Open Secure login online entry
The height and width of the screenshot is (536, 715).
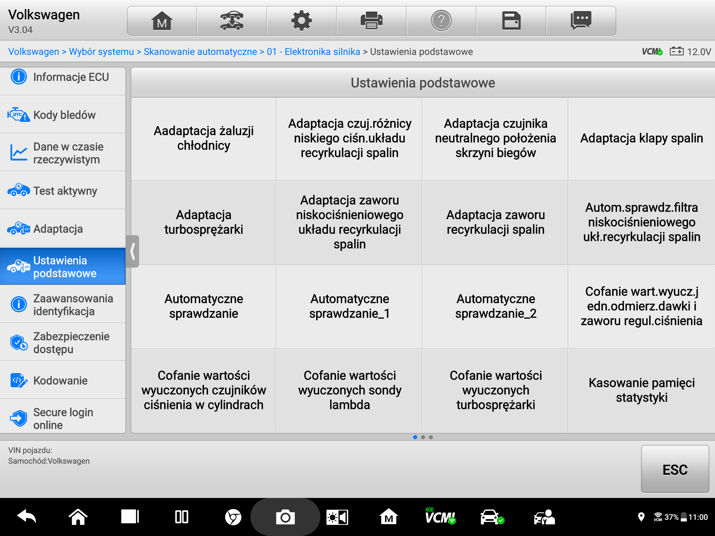click(x=62, y=418)
